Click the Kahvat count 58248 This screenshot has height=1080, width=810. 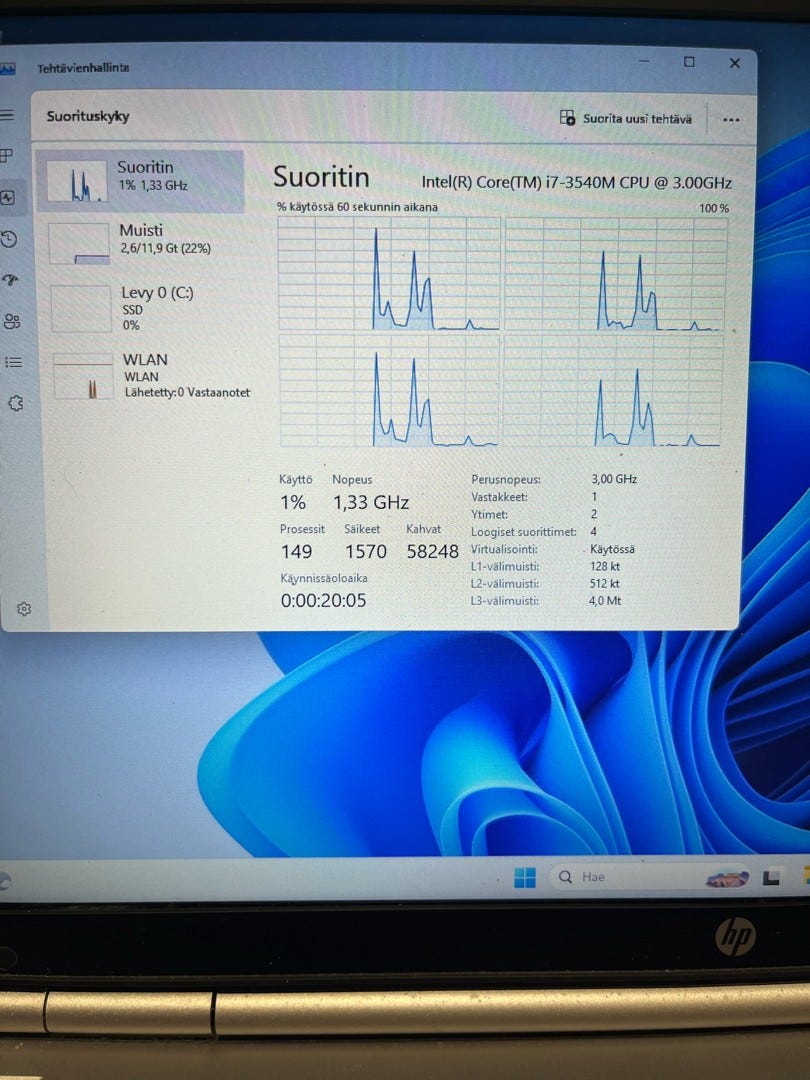433,551
